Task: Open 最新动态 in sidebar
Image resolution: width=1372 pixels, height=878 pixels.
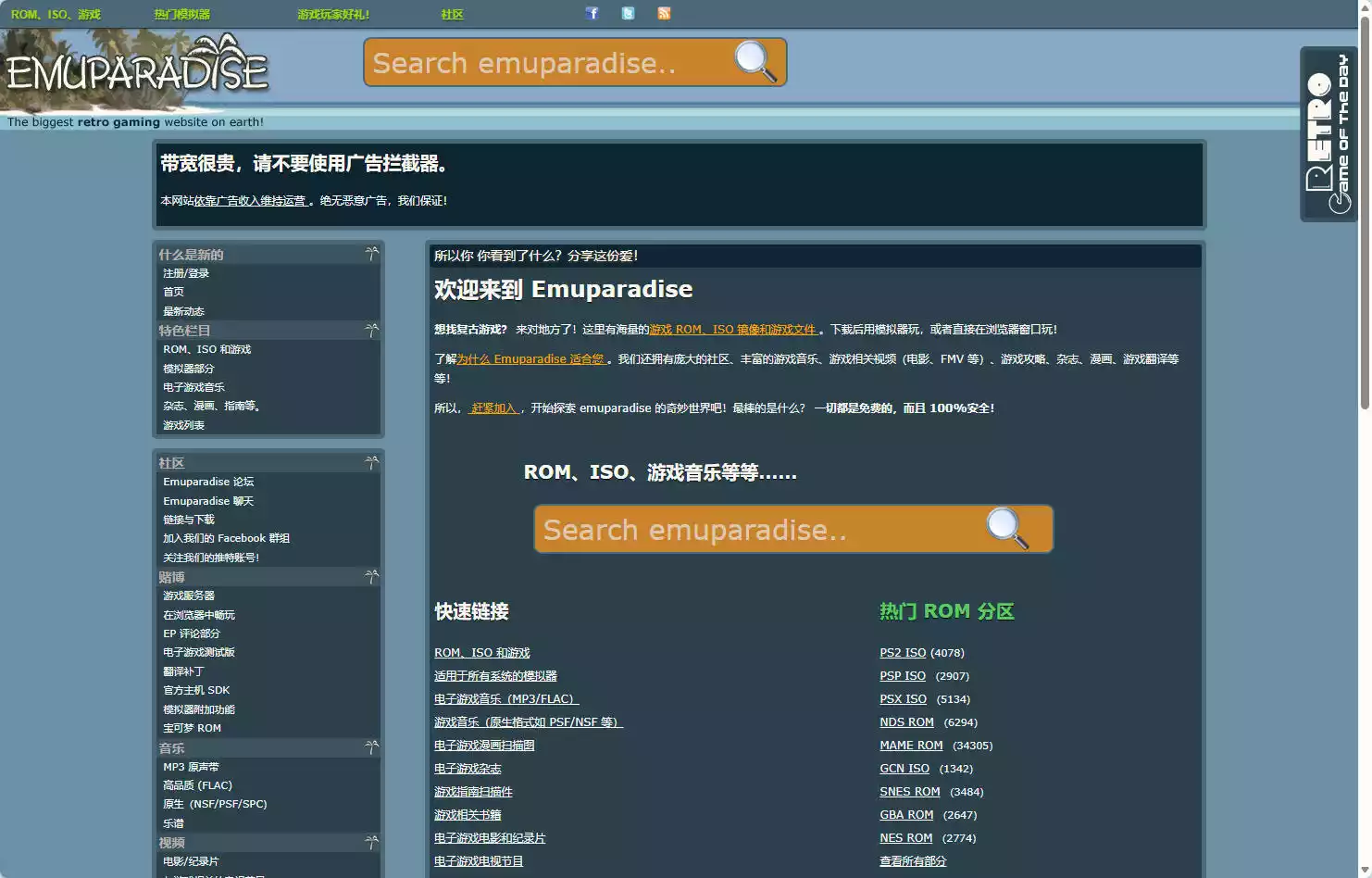Action: 183,311
